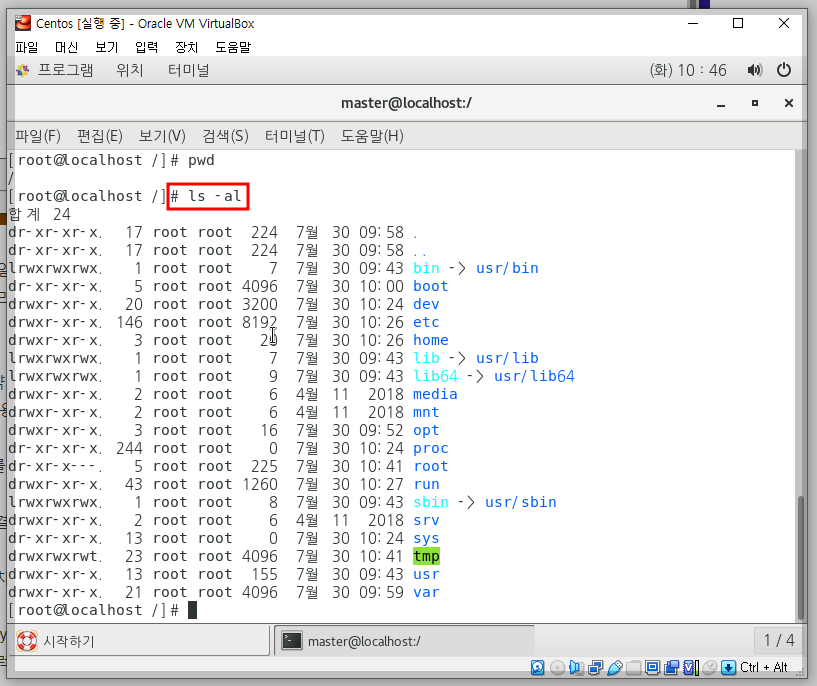Click the highlighted tmp directory name
The width and height of the screenshot is (817, 686).
coord(426,556)
